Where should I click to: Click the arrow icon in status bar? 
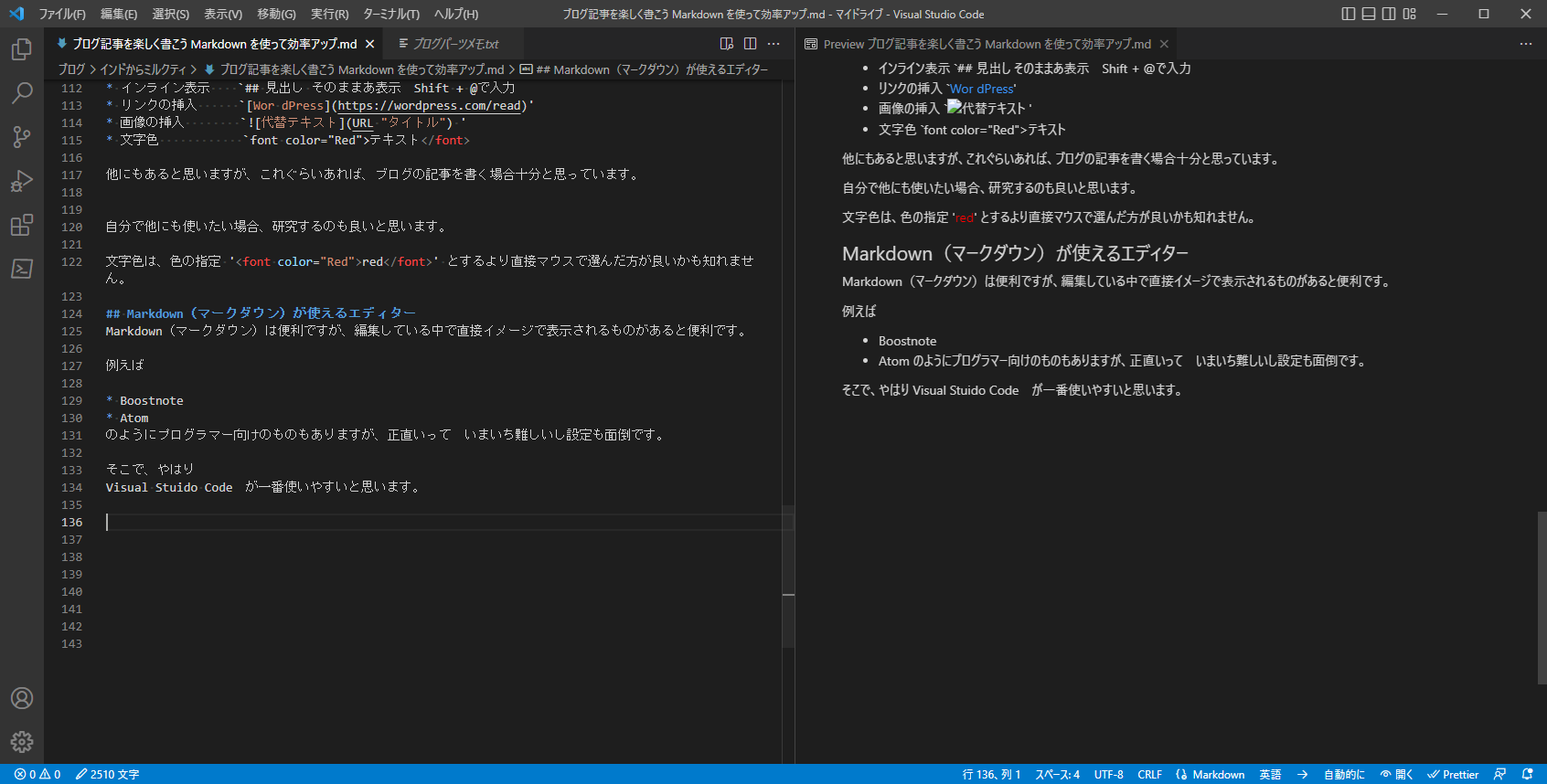tap(1302, 774)
